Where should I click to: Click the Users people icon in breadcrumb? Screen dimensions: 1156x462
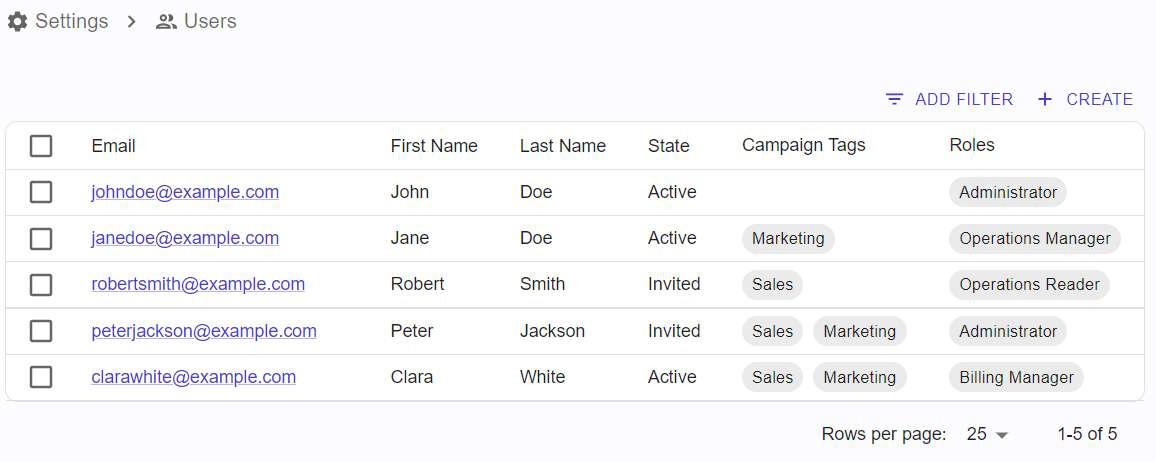tap(167, 21)
